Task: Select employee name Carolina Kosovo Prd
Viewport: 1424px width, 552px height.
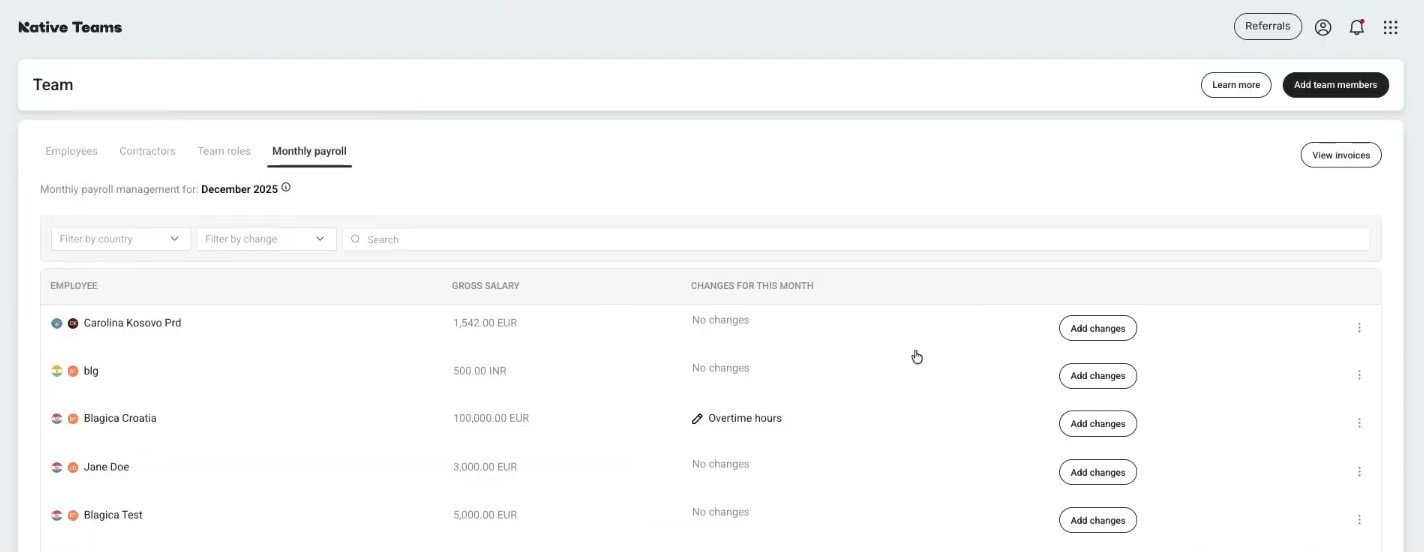Action: (132, 323)
